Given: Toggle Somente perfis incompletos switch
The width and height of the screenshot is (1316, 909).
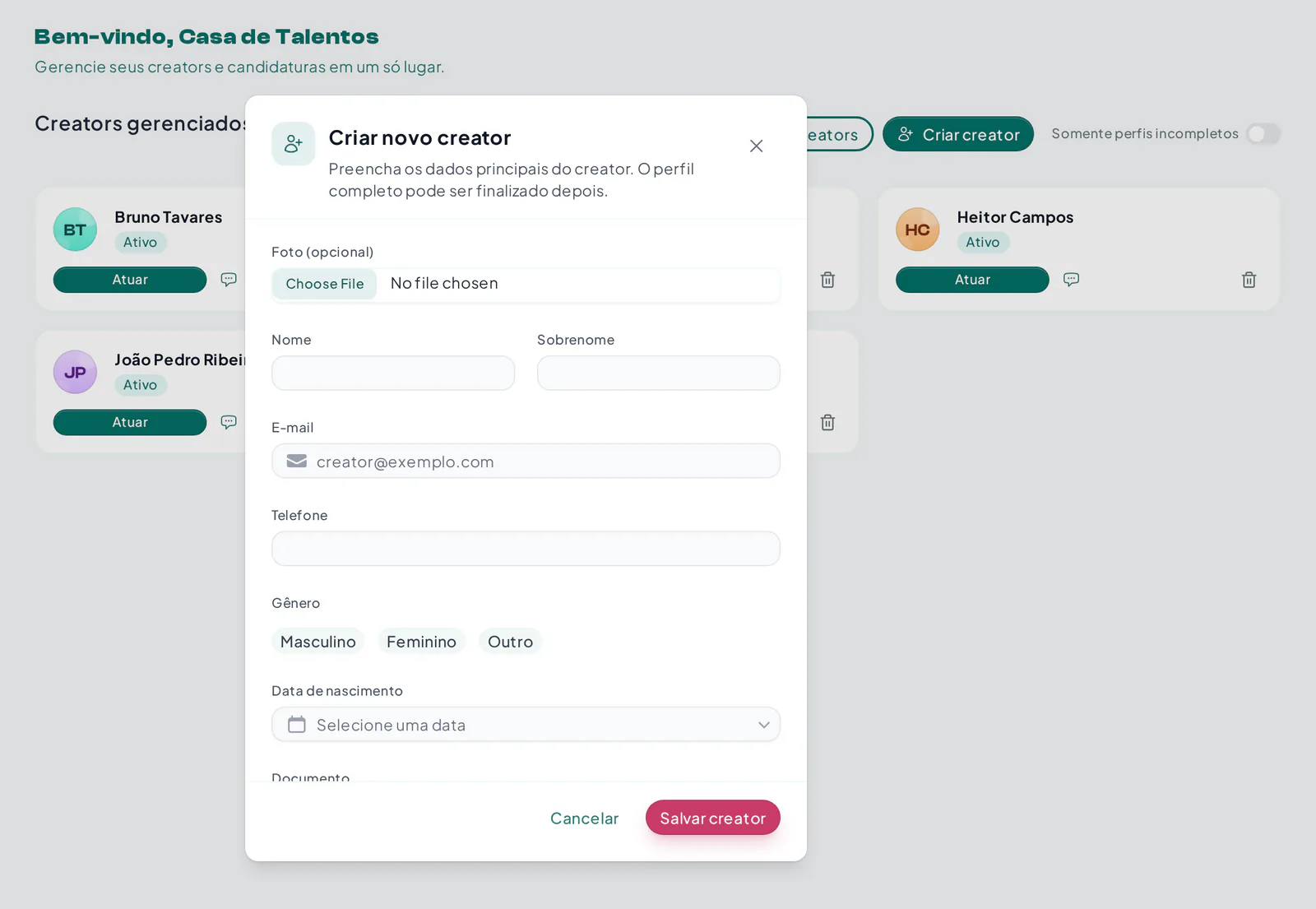Looking at the screenshot, I should pos(1263,134).
